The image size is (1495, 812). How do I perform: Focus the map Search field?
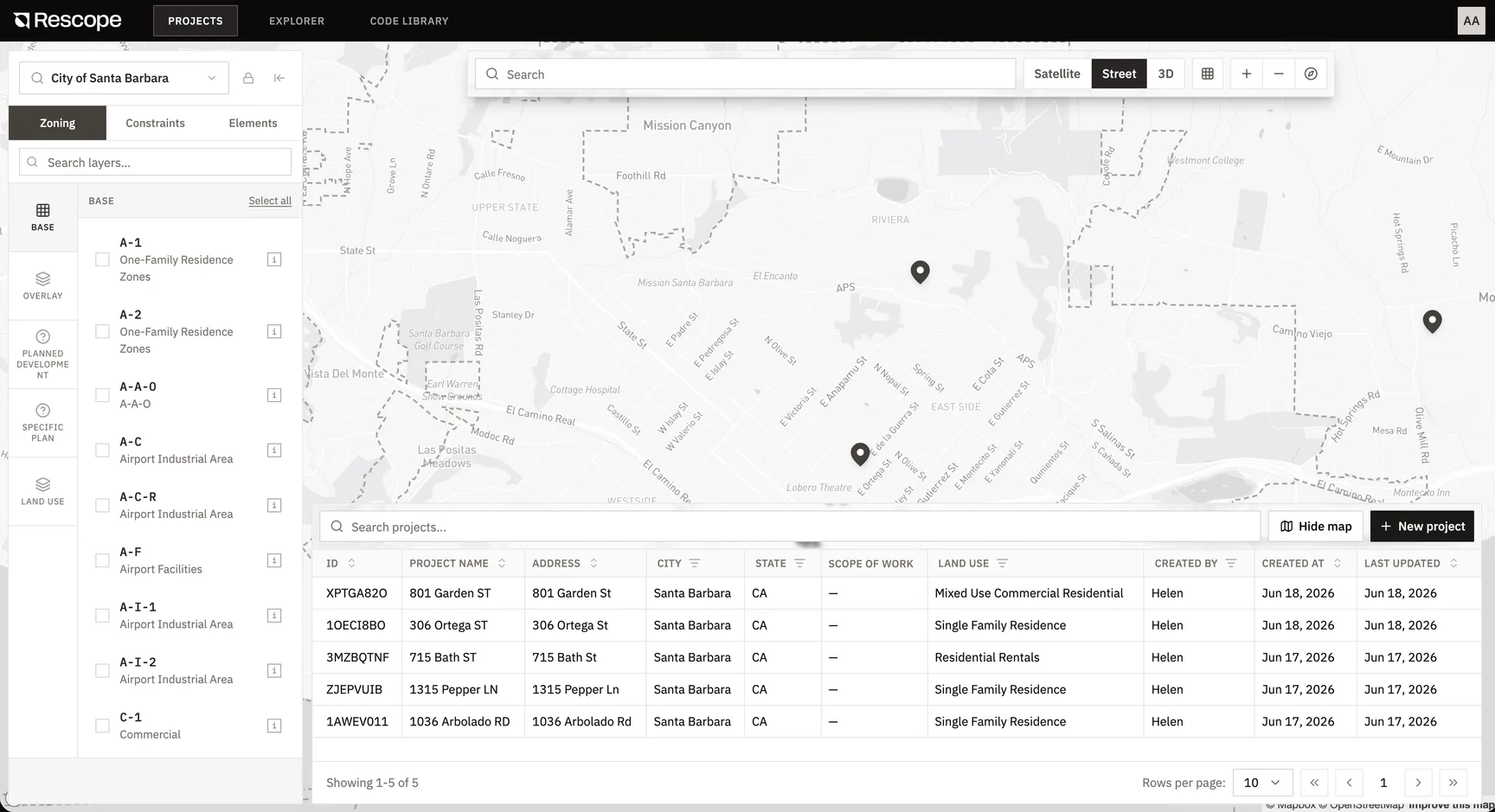tap(745, 74)
